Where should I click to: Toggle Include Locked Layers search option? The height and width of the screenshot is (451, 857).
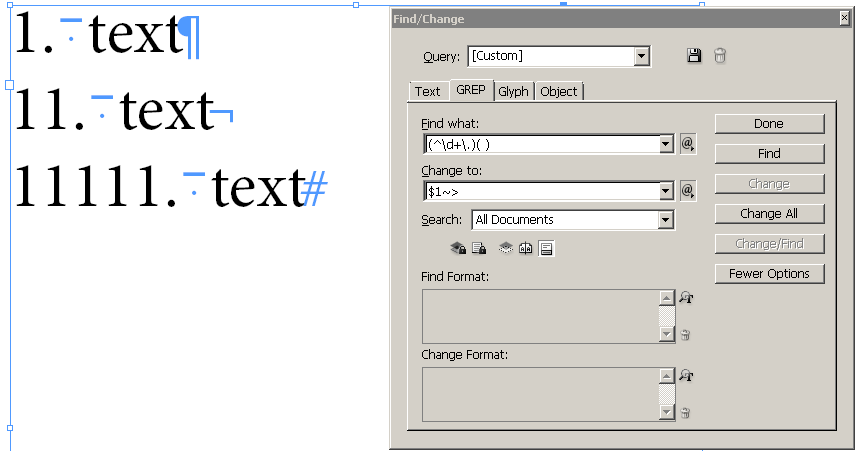pos(458,249)
